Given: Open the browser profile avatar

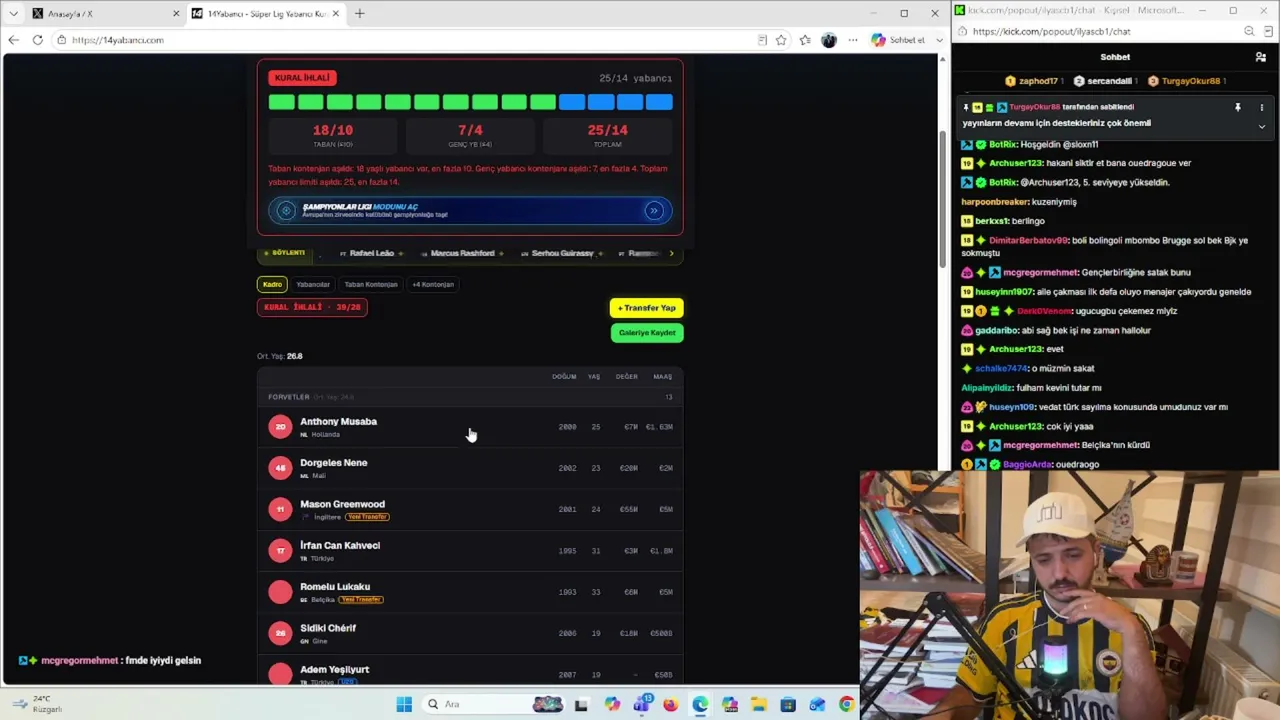Looking at the screenshot, I should click(829, 40).
